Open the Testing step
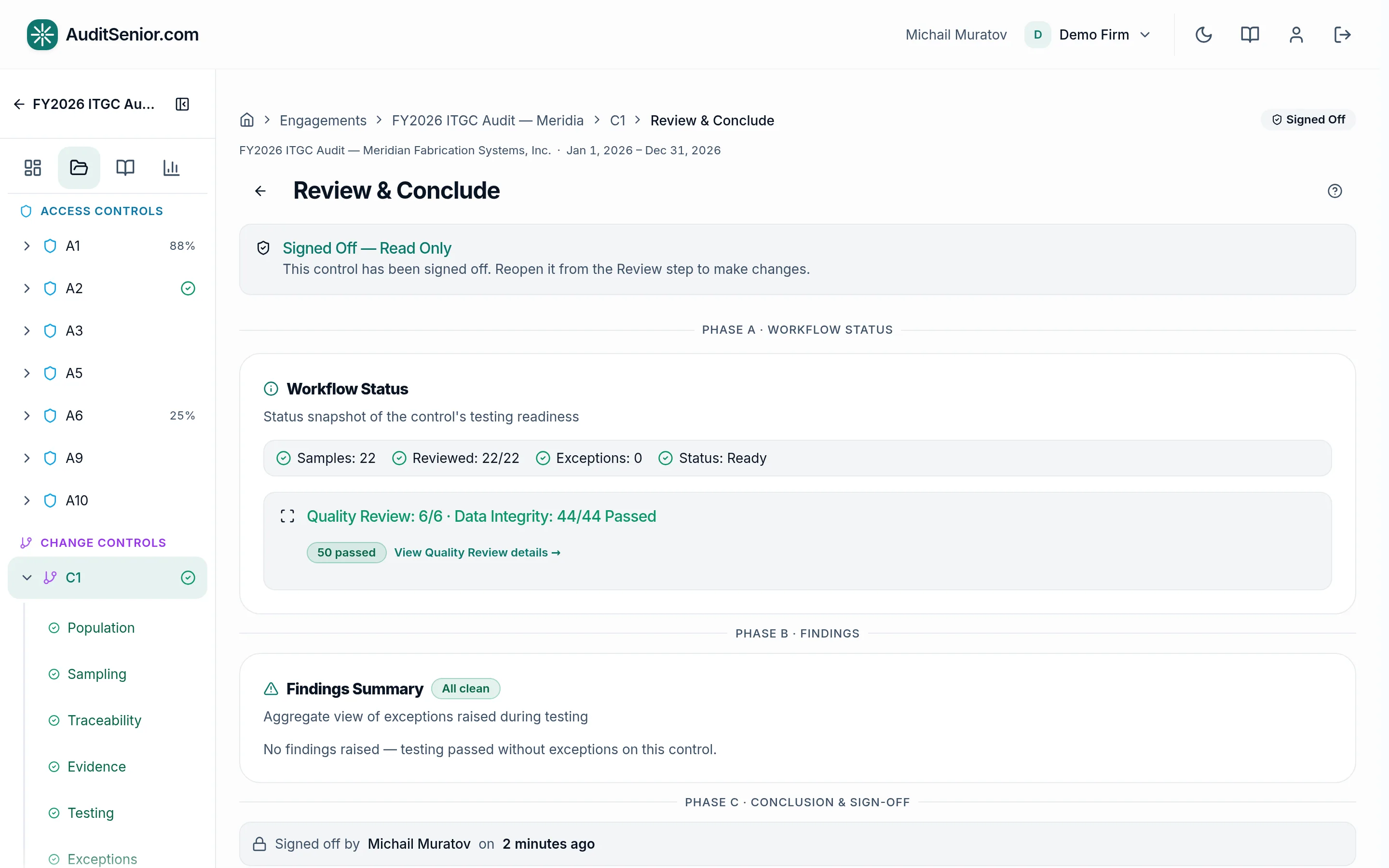Viewport: 1389px width, 868px height. point(91,813)
